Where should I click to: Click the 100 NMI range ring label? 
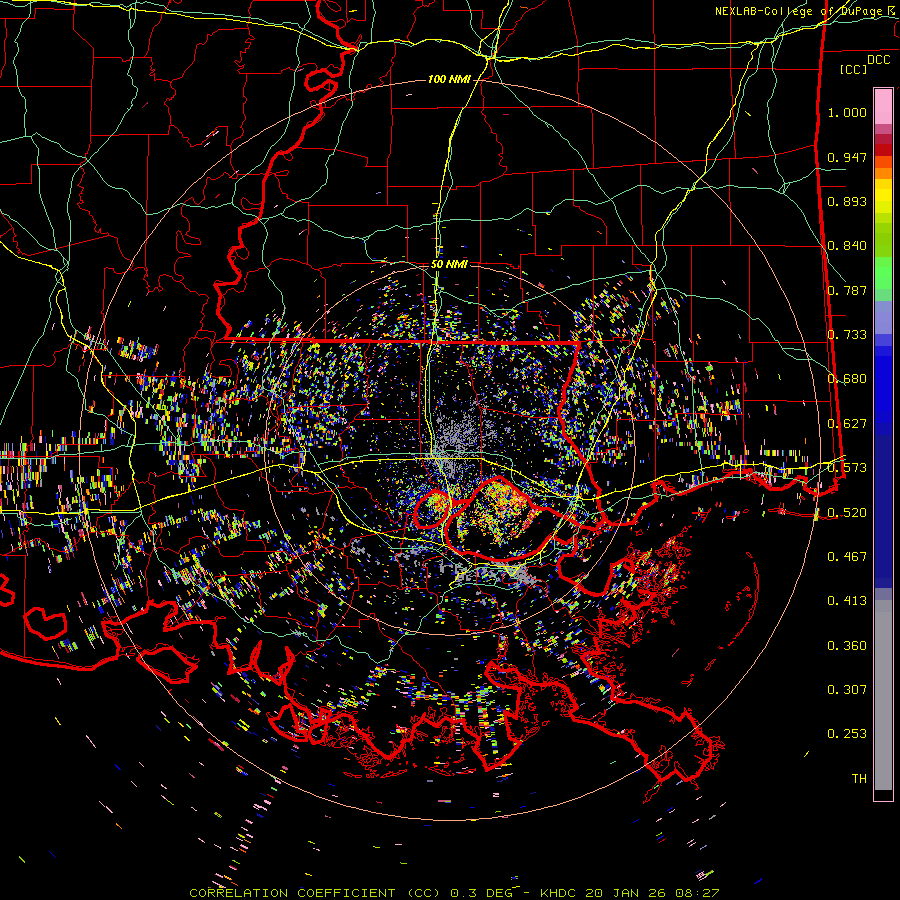(x=449, y=79)
